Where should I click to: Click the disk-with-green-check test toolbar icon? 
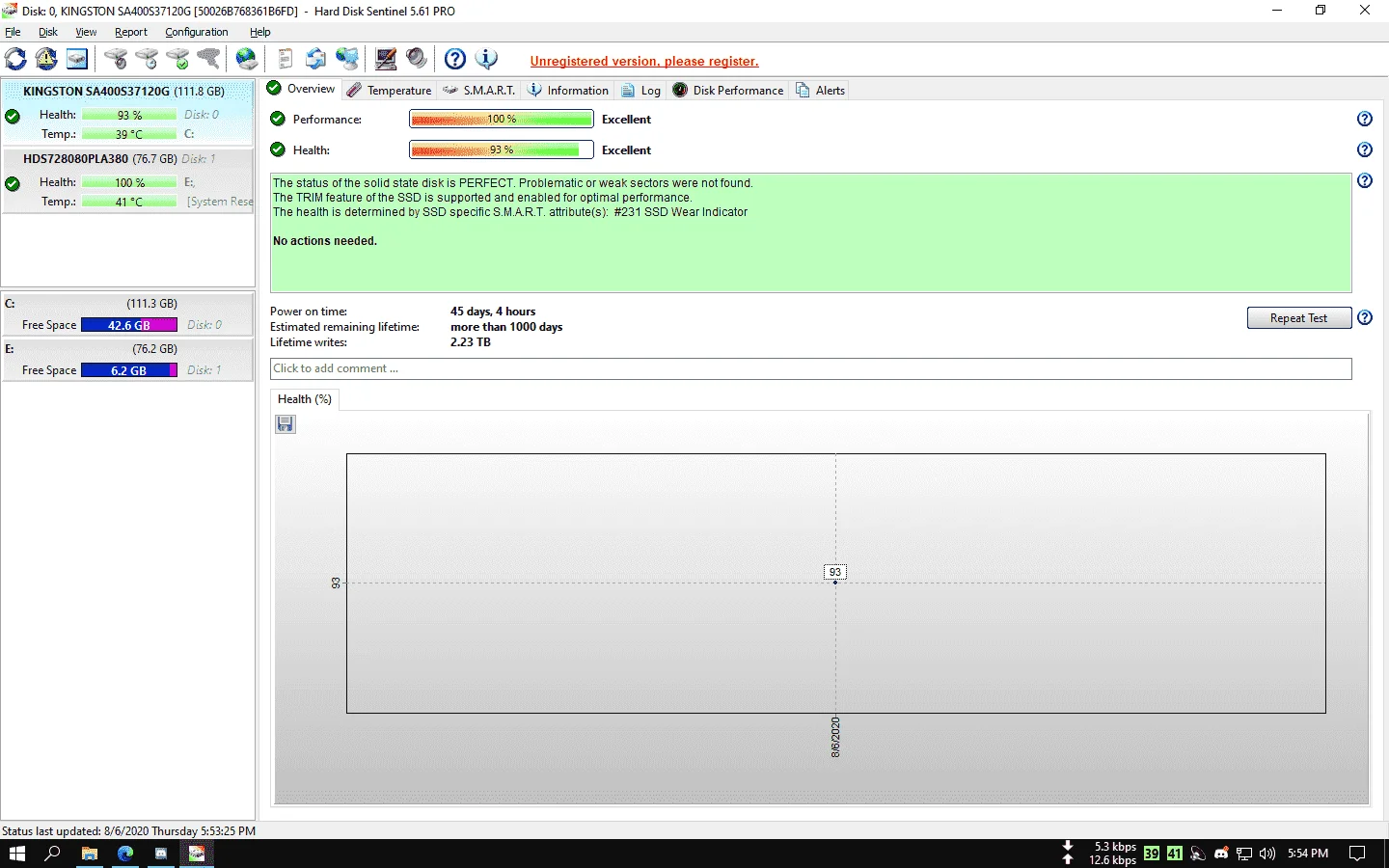pyautogui.click(x=177, y=59)
